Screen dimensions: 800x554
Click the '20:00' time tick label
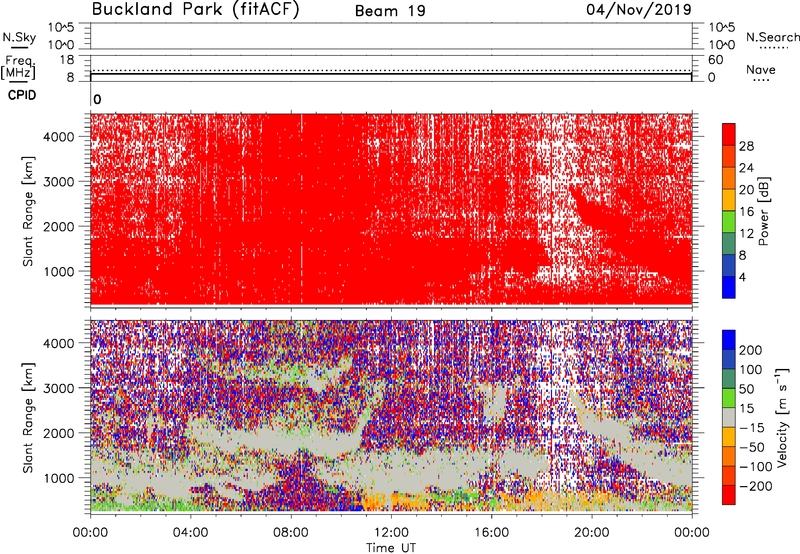pos(592,533)
